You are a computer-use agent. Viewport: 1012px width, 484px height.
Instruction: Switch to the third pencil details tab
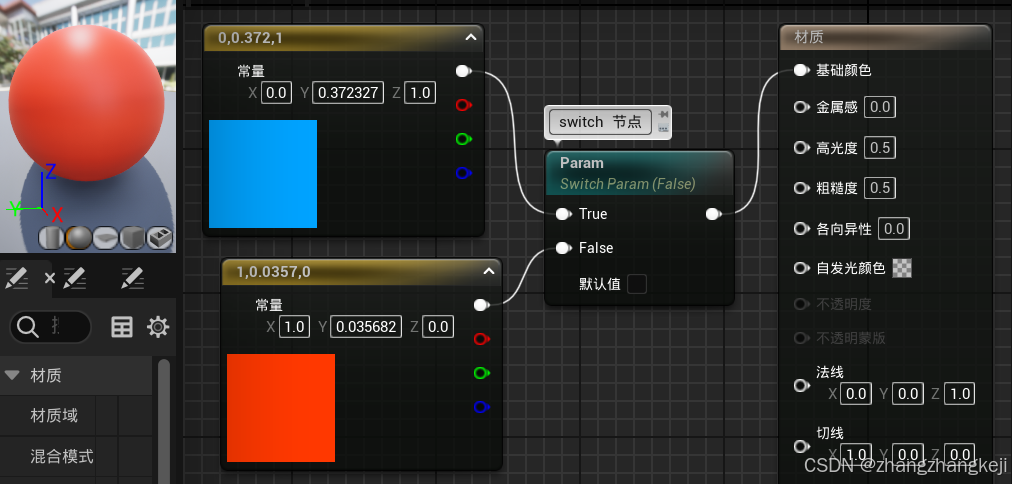[x=132, y=279]
